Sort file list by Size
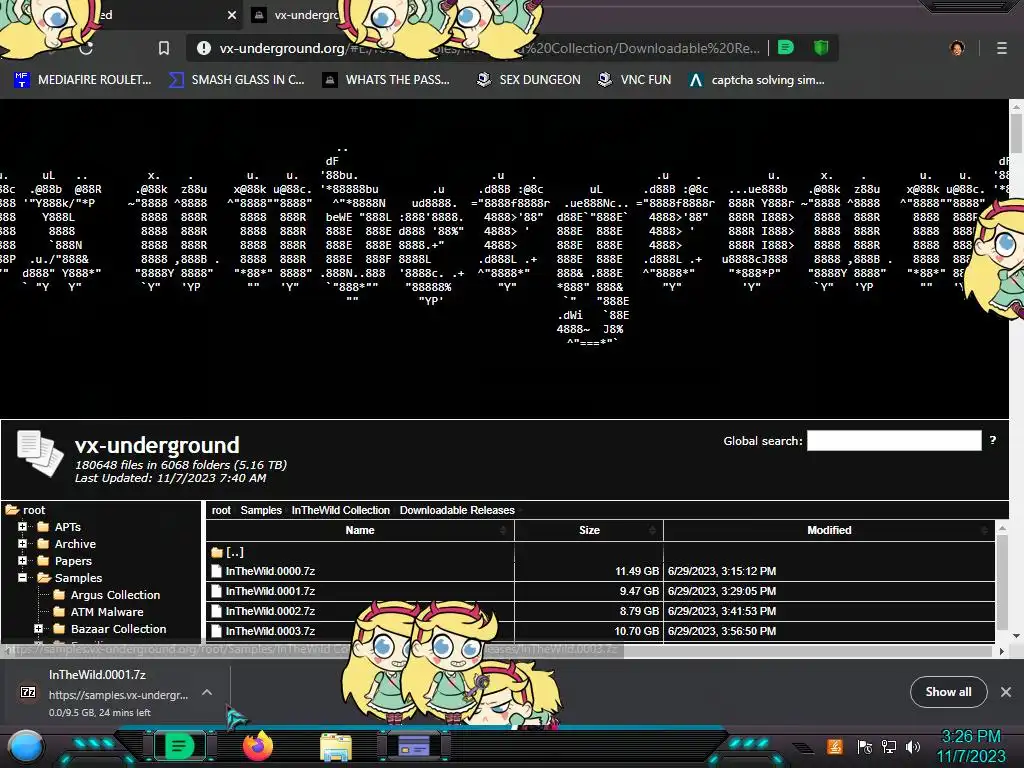Image resolution: width=1024 pixels, height=768 pixels. (589, 530)
